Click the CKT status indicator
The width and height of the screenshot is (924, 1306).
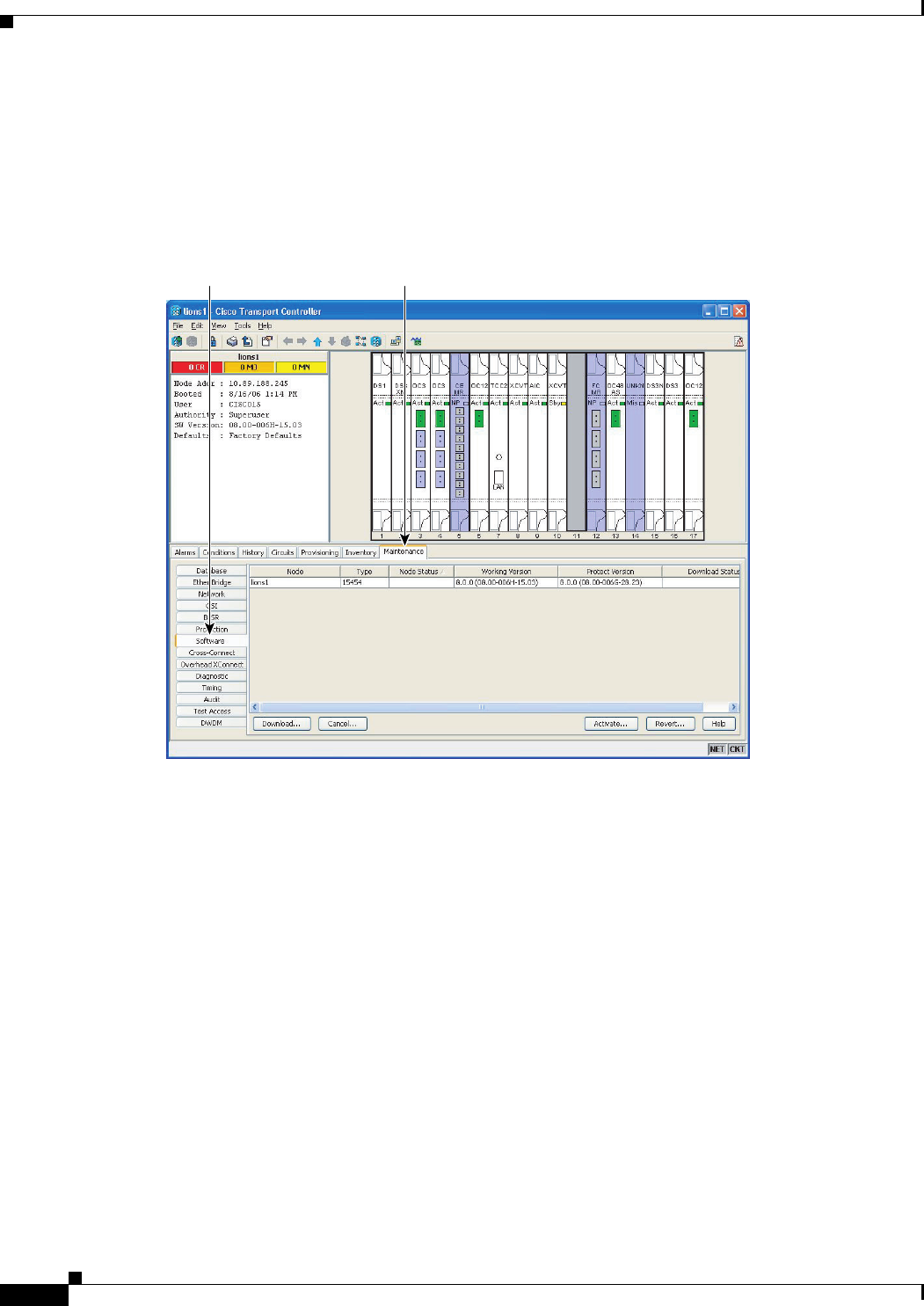pos(737,749)
